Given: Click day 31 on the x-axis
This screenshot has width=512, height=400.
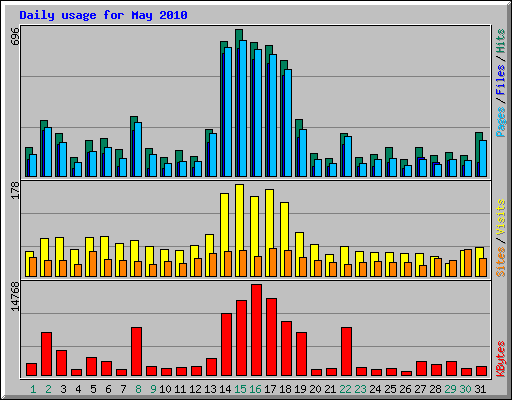Looking at the screenshot, I should tap(480, 389).
